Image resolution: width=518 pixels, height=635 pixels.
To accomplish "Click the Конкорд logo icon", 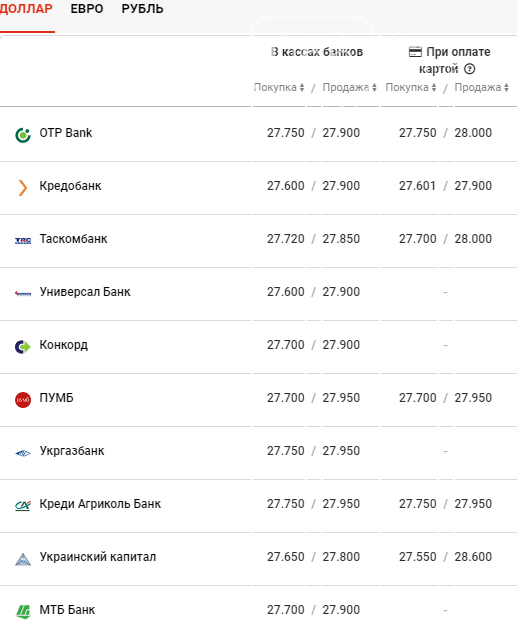I will point(23,347).
